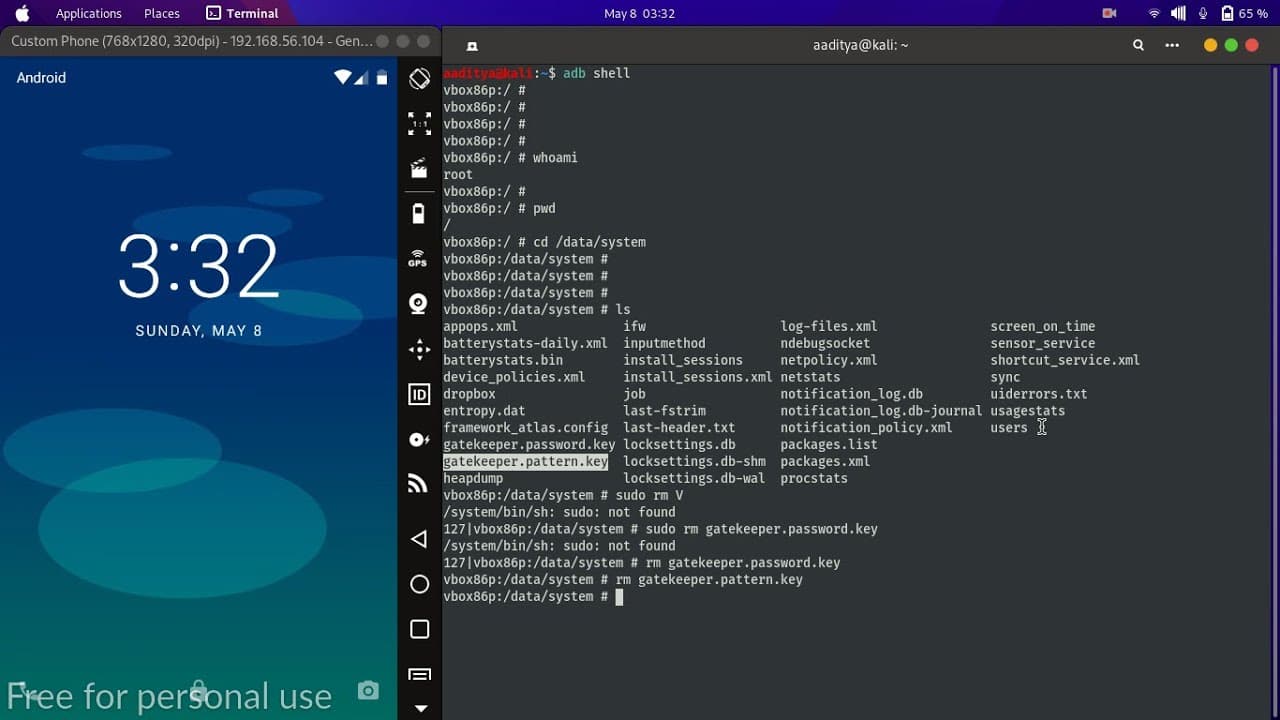This screenshot has width=1280, height=720.
Task: Click shortcut_service.xml in the listing
Action: click(x=1065, y=361)
